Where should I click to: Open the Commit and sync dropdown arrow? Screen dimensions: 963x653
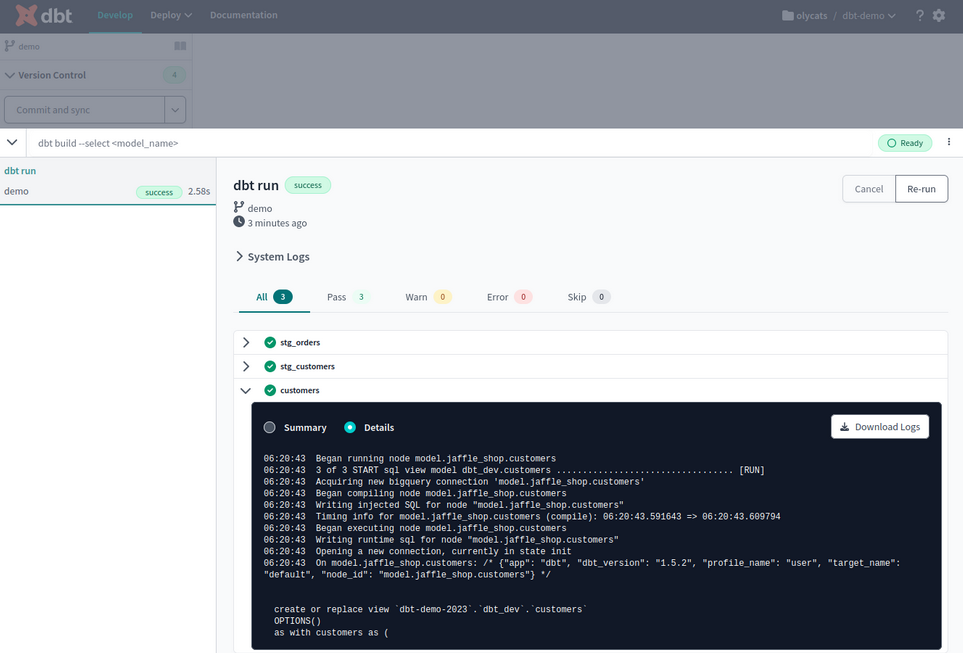(175, 110)
